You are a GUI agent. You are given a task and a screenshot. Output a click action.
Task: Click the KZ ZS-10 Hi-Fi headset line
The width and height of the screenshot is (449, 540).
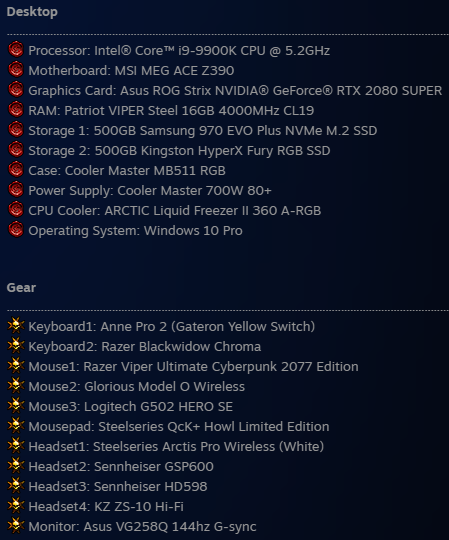point(106,506)
